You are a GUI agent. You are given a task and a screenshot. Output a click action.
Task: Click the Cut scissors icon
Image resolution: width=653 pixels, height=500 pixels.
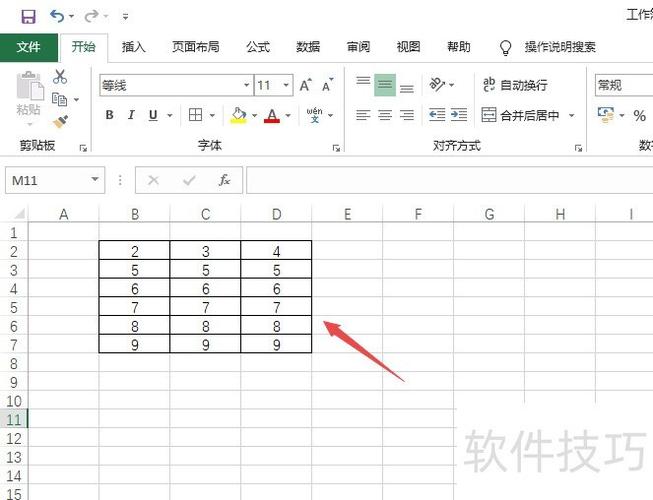click(x=60, y=77)
